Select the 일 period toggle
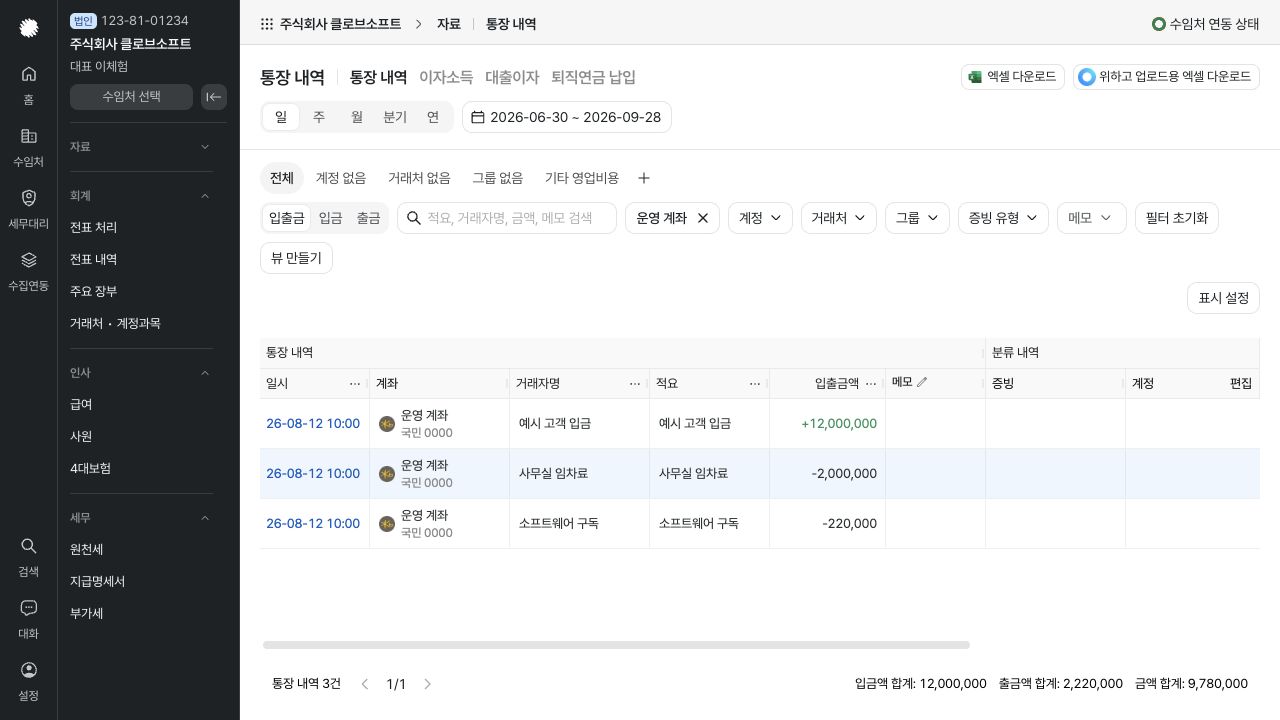This screenshot has width=1280, height=720. [281, 117]
